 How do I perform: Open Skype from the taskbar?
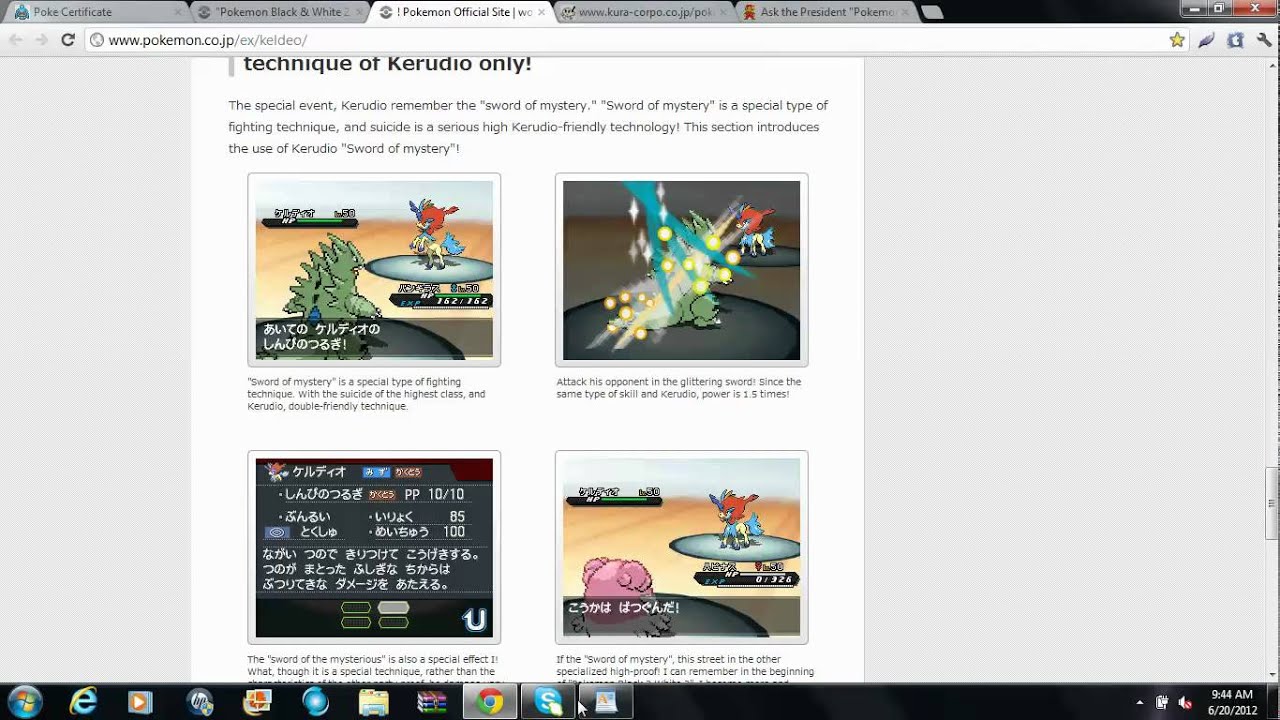[548, 702]
